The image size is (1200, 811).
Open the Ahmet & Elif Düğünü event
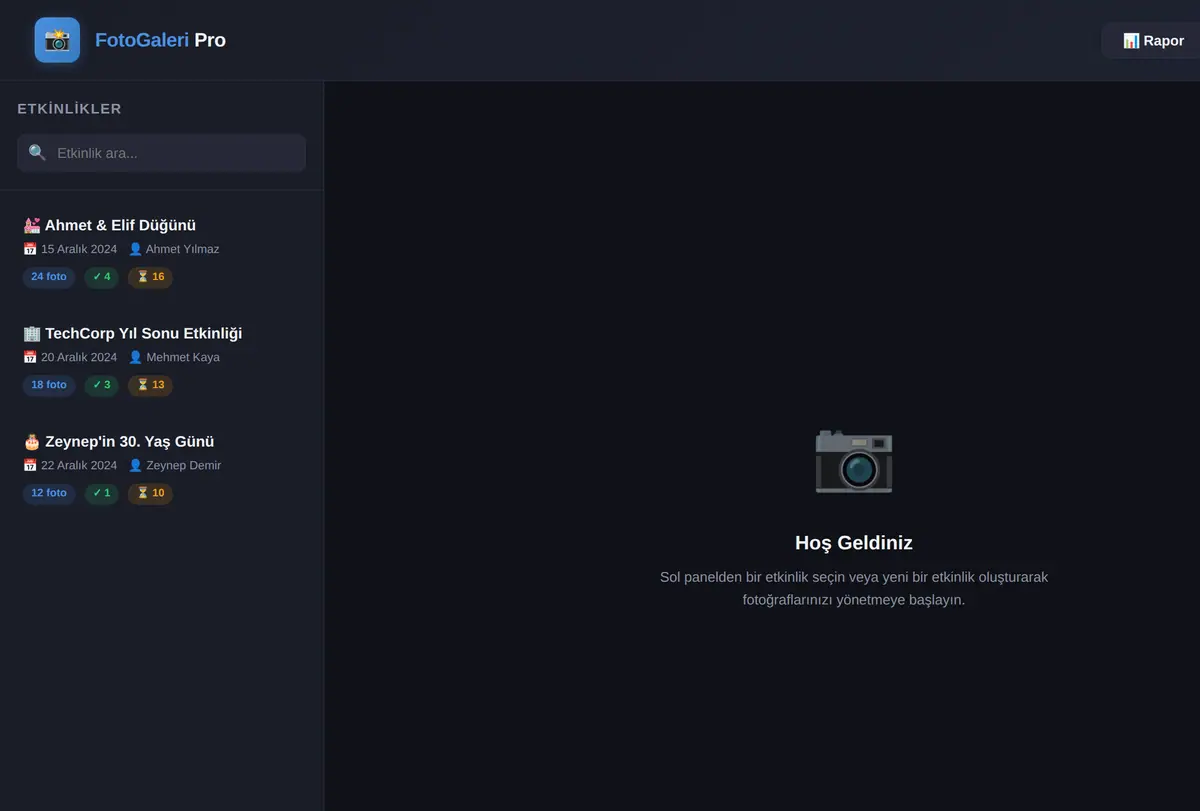161,251
